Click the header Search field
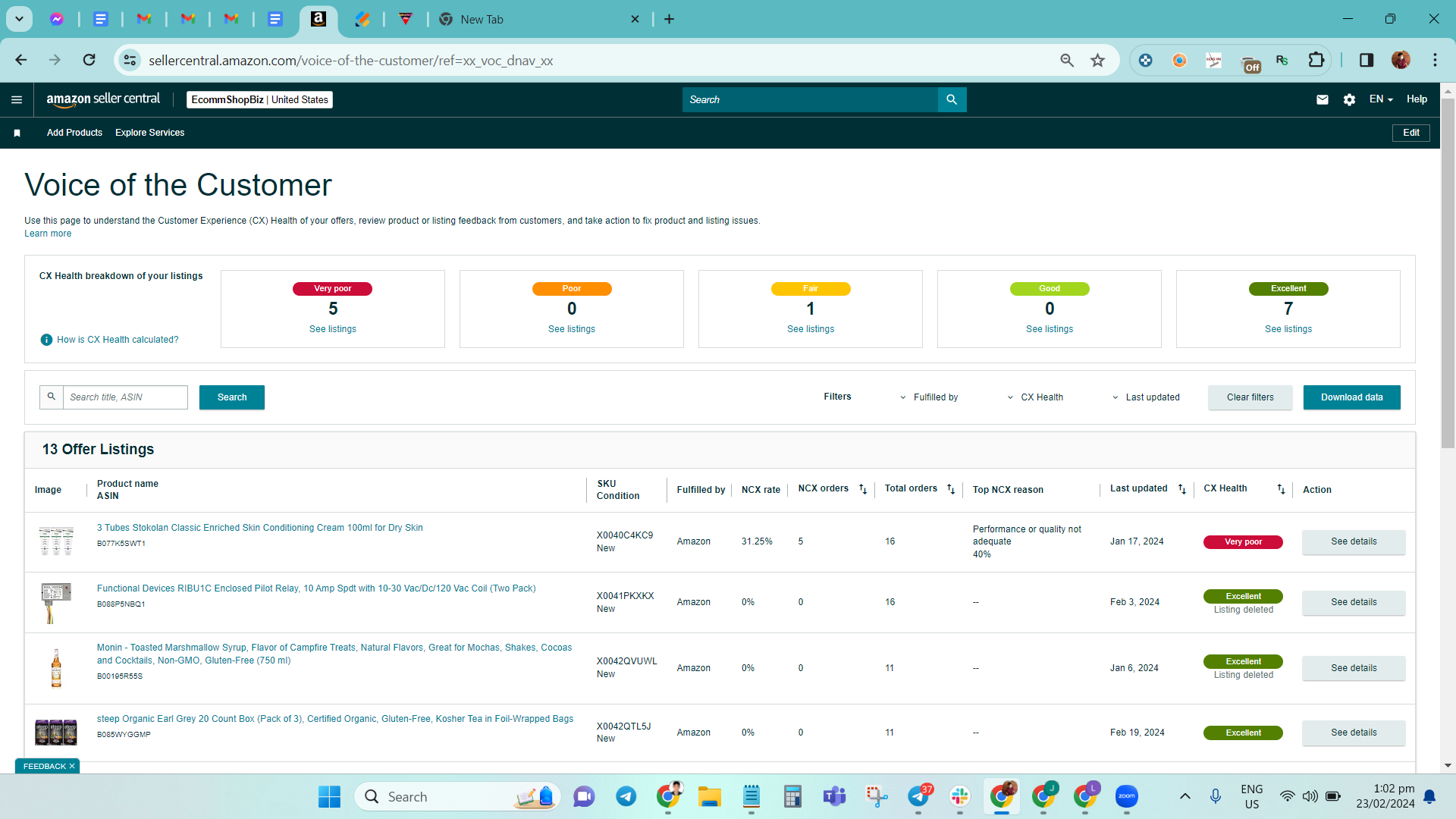1456x819 pixels. 810,99
